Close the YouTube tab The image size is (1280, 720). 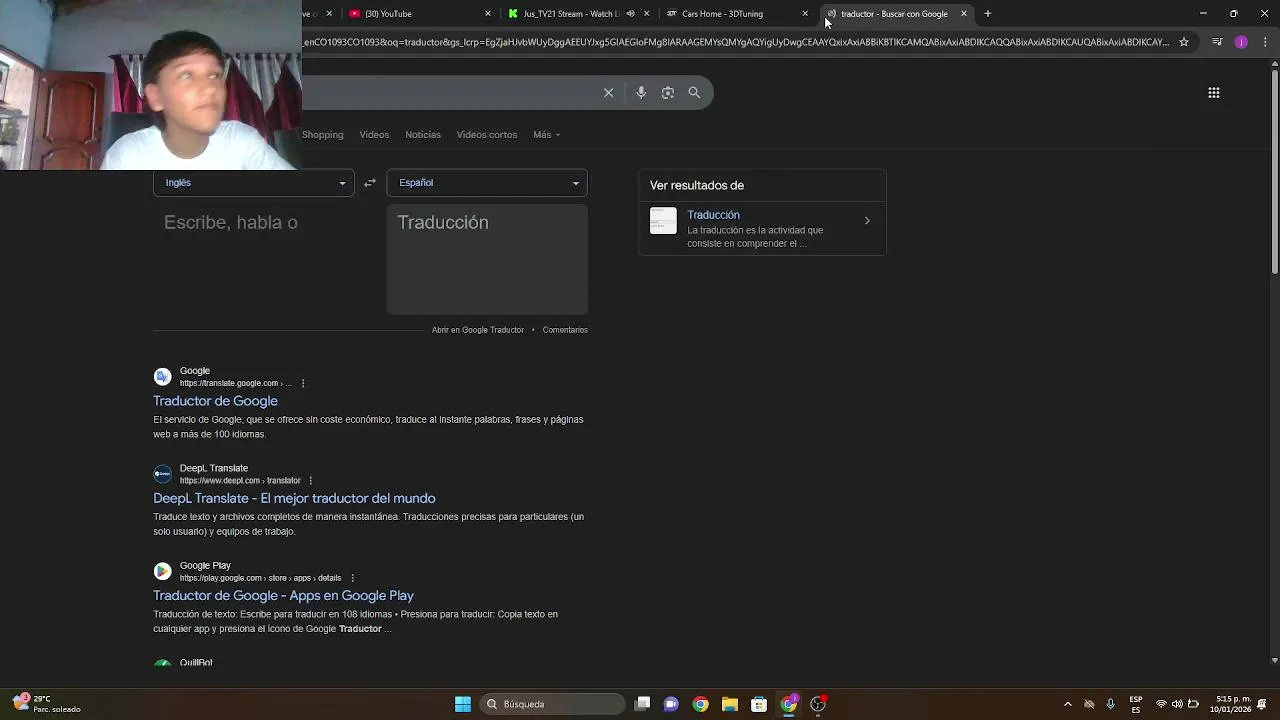tap(488, 14)
